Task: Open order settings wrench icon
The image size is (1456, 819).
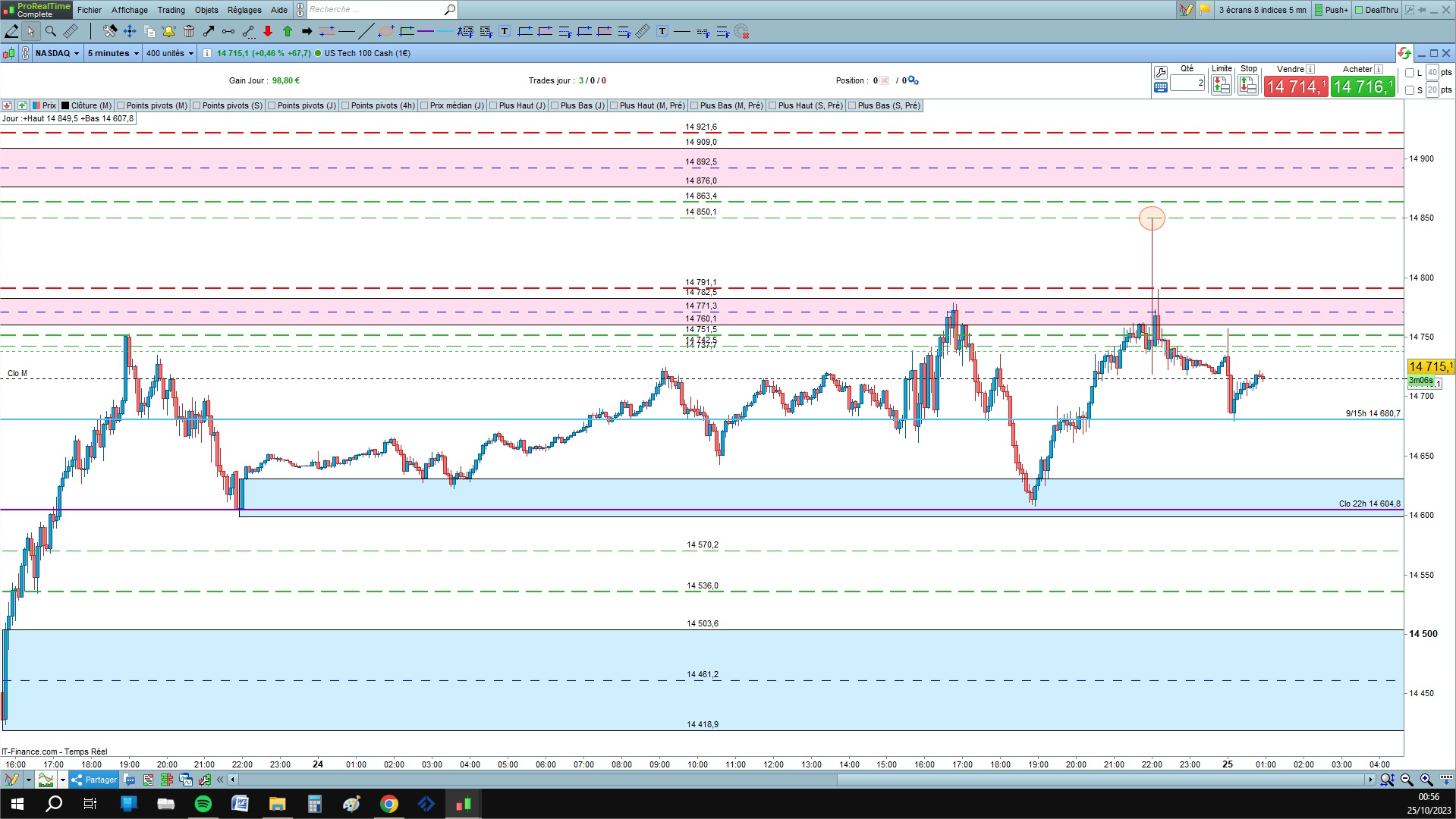Action: [1160, 73]
